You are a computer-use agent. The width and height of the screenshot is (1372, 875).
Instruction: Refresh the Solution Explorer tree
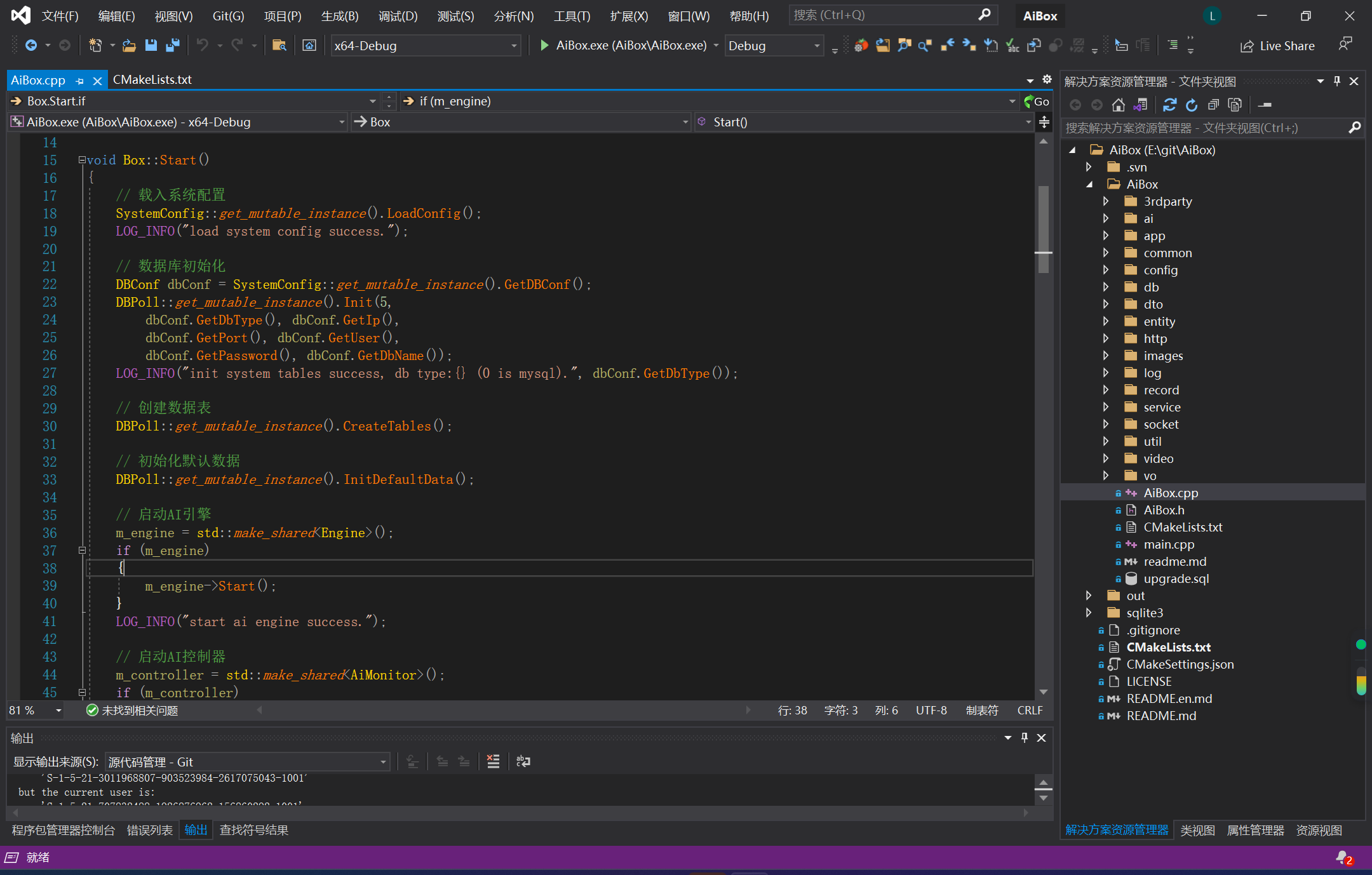(1192, 105)
